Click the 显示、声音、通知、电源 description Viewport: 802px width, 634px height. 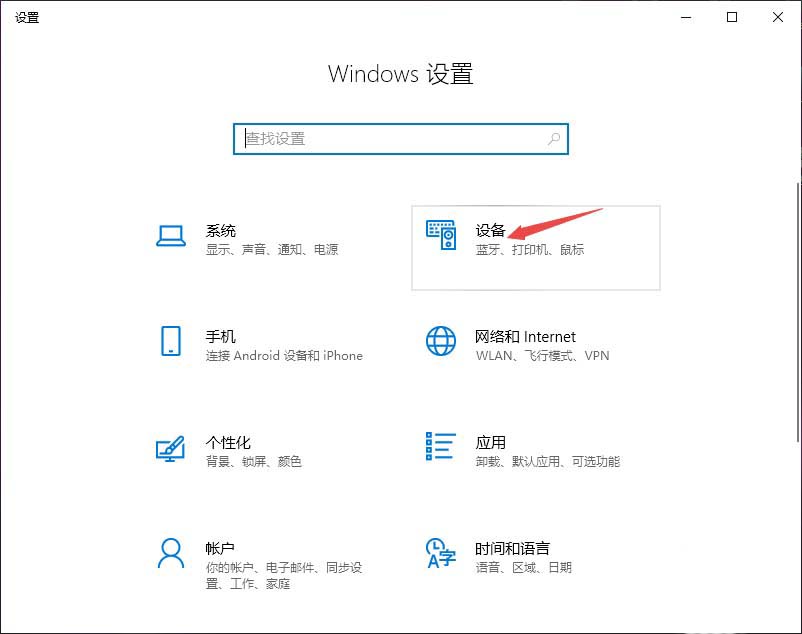click(272, 250)
